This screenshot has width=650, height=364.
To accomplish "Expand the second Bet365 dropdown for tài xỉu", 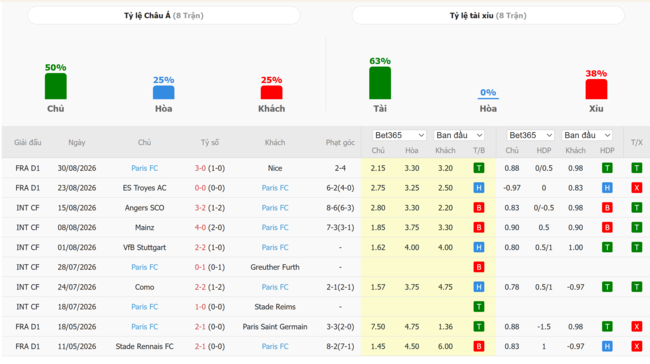I will pyautogui.click(x=530, y=135).
